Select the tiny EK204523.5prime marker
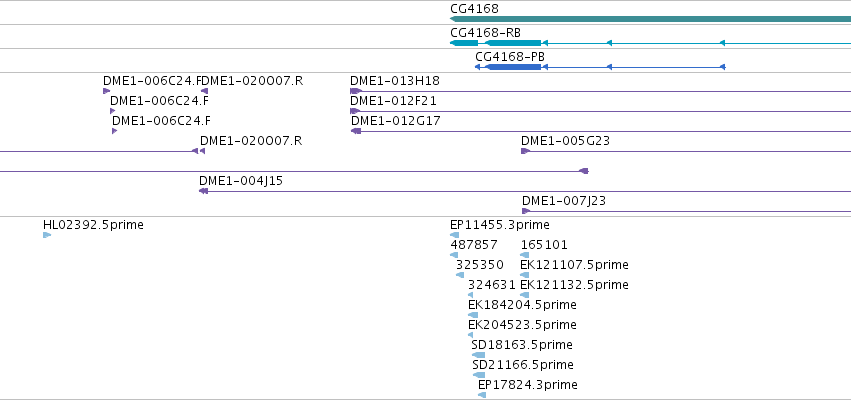Image resolution: width=851 pixels, height=400 pixels. 471,335
